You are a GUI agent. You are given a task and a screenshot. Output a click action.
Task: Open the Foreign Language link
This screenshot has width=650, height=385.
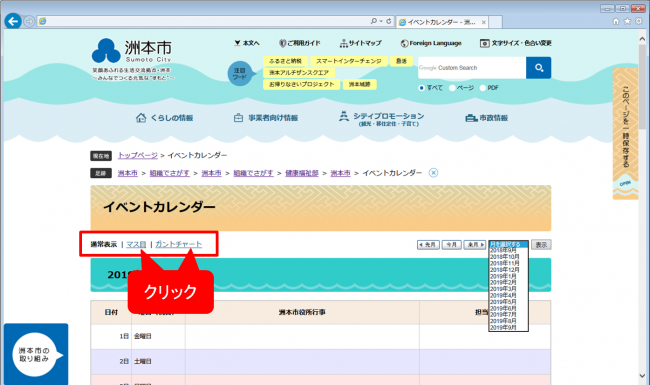coord(431,43)
